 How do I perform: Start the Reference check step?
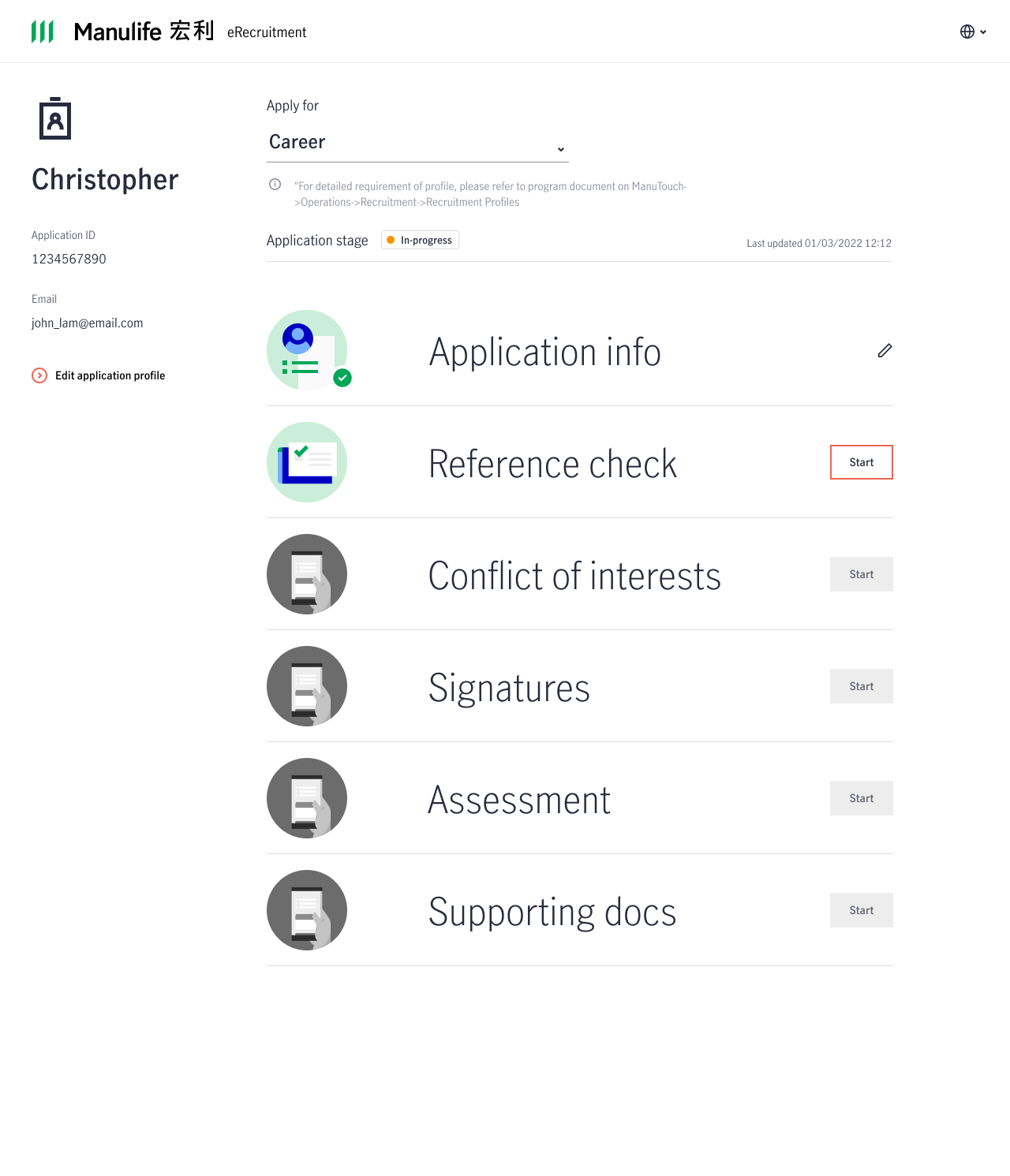click(x=862, y=462)
